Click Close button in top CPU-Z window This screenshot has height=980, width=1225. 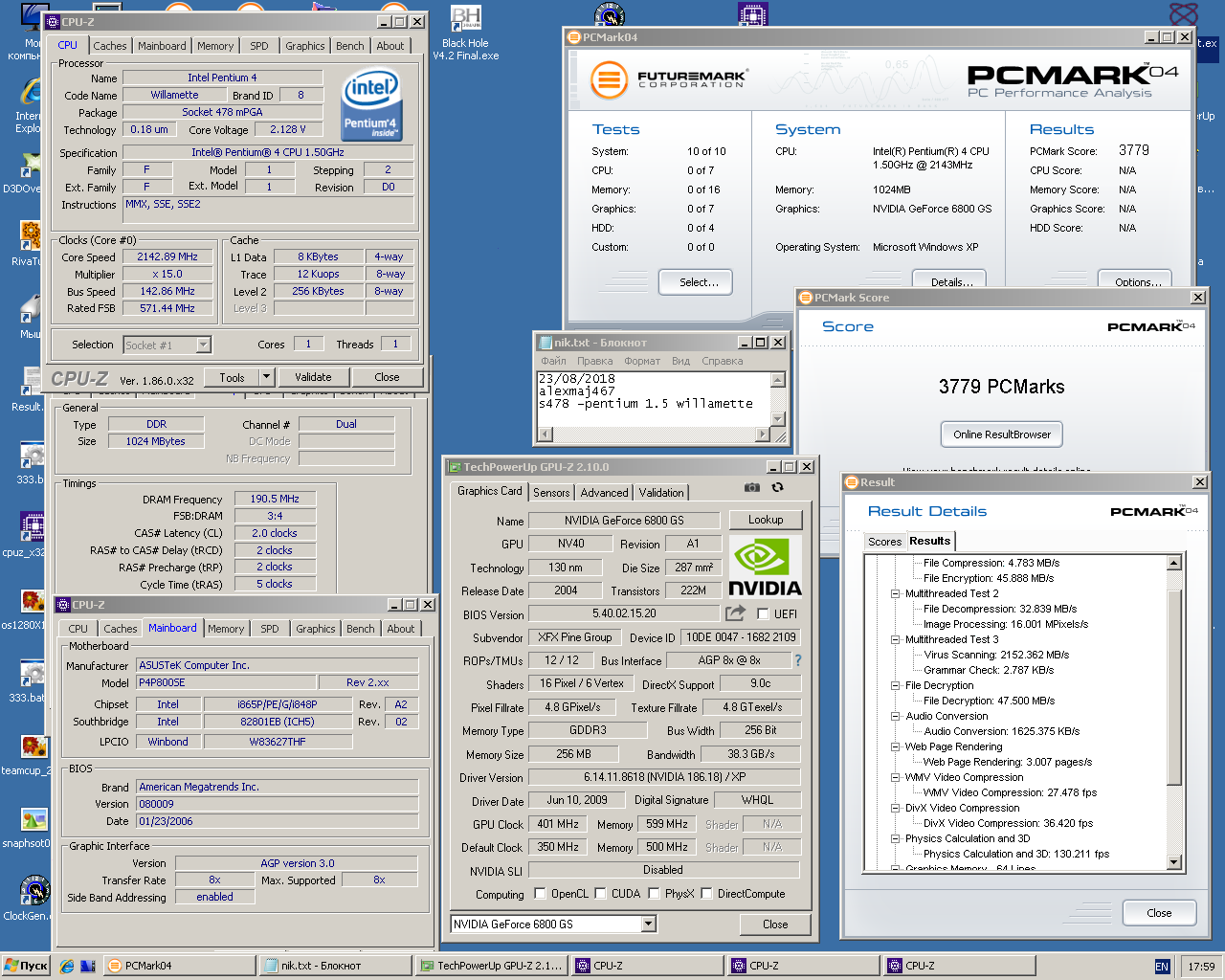(x=387, y=377)
